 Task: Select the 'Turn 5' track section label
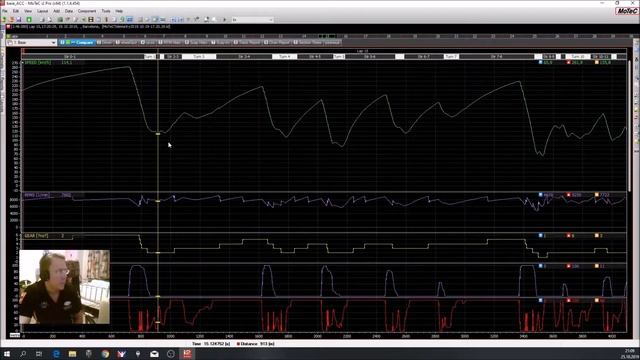pos(339,56)
